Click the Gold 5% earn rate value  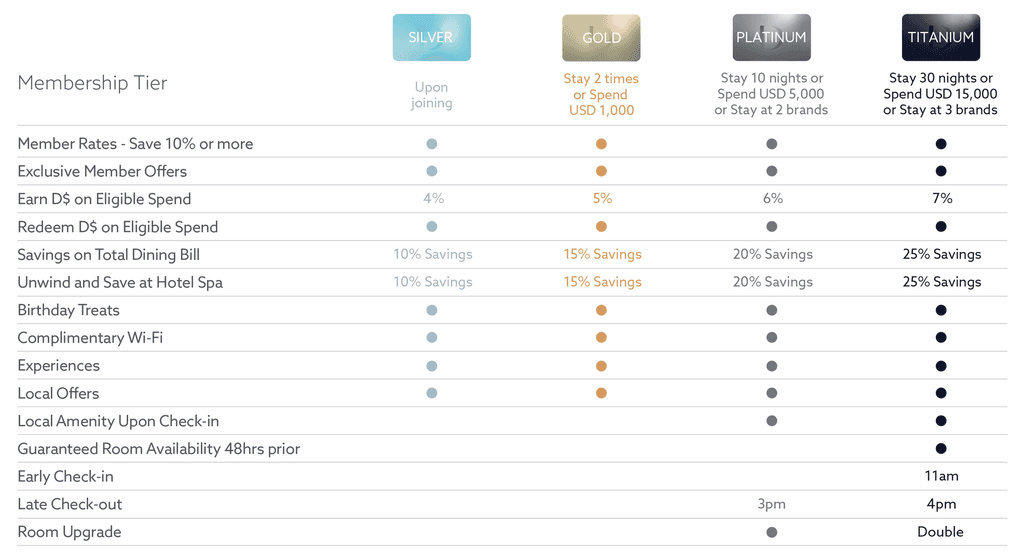coord(602,199)
